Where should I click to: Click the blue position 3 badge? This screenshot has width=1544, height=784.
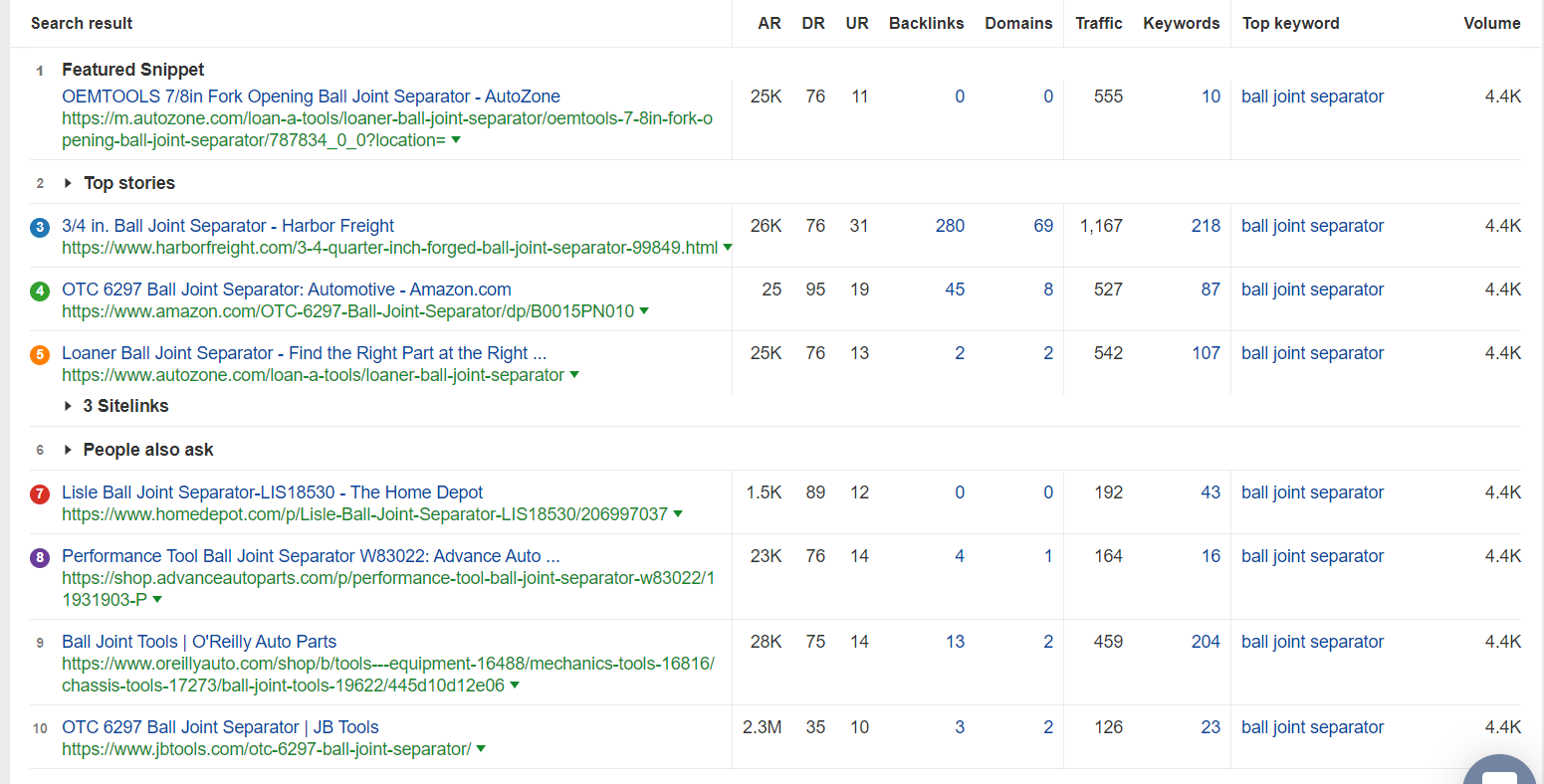click(40, 227)
